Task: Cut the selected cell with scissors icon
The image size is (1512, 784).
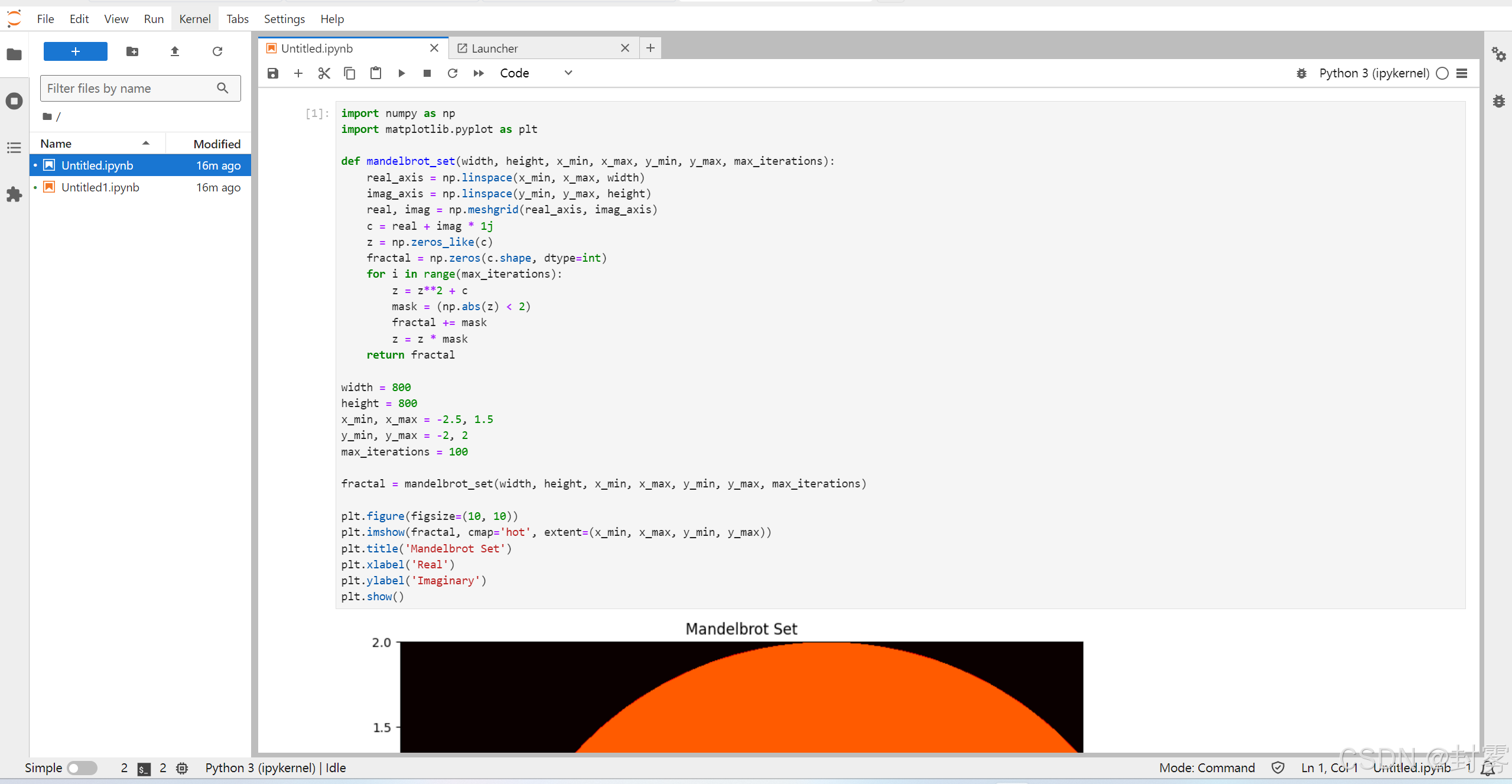Action: pos(324,73)
